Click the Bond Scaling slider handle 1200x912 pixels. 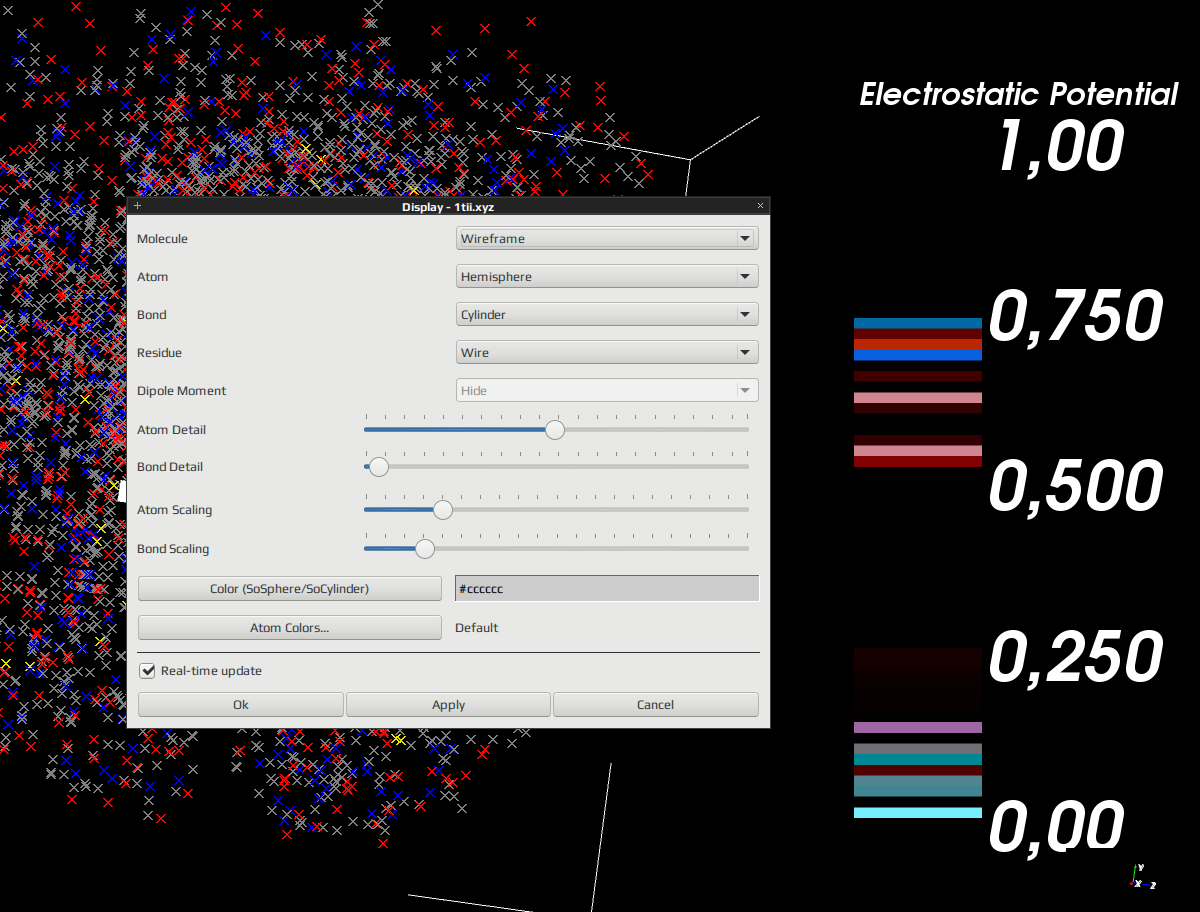tap(425, 548)
